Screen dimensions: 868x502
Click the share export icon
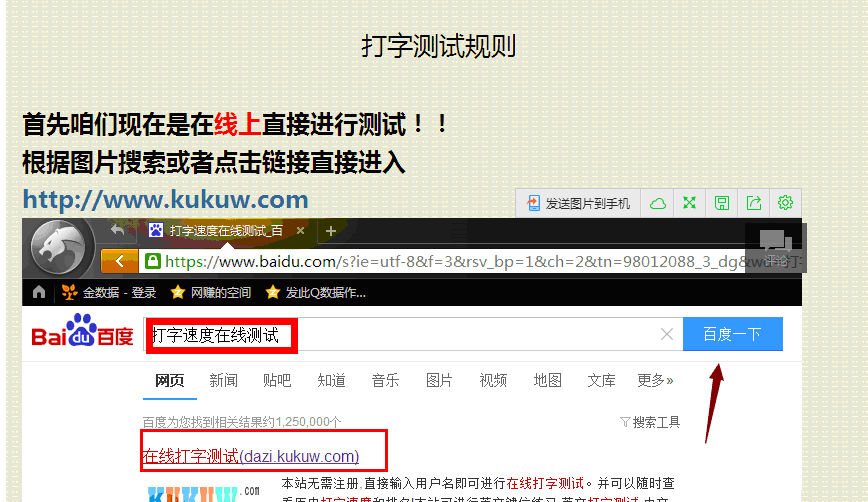click(754, 203)
